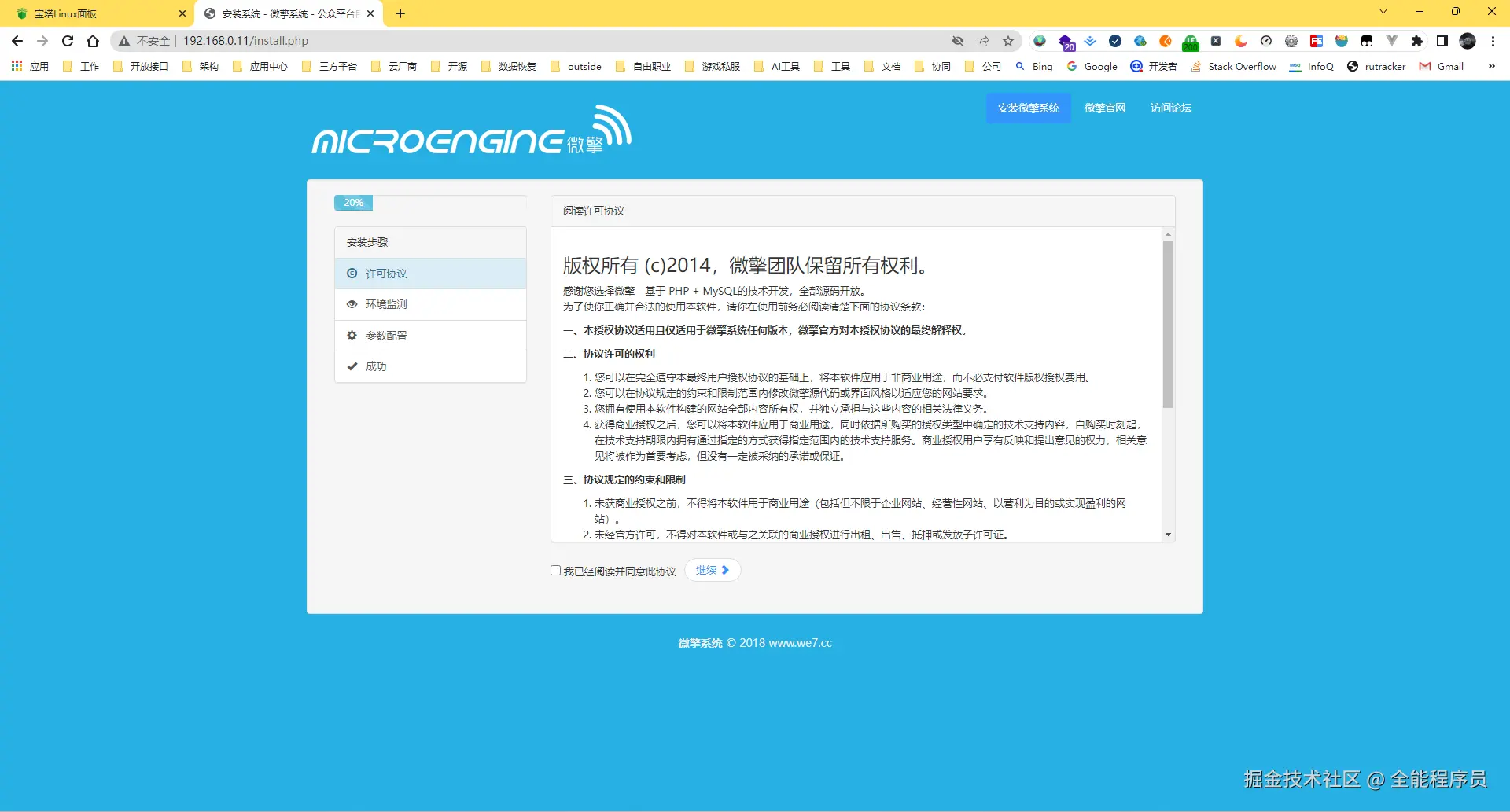Viewport: 1510px width, 812px height.
Task: Click the license agreement scrollbar thumb
Action: click(x=1168, y=324)
